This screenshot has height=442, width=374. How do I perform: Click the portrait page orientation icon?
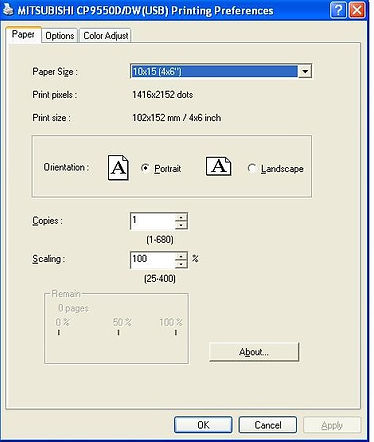(x=118, y=167)
